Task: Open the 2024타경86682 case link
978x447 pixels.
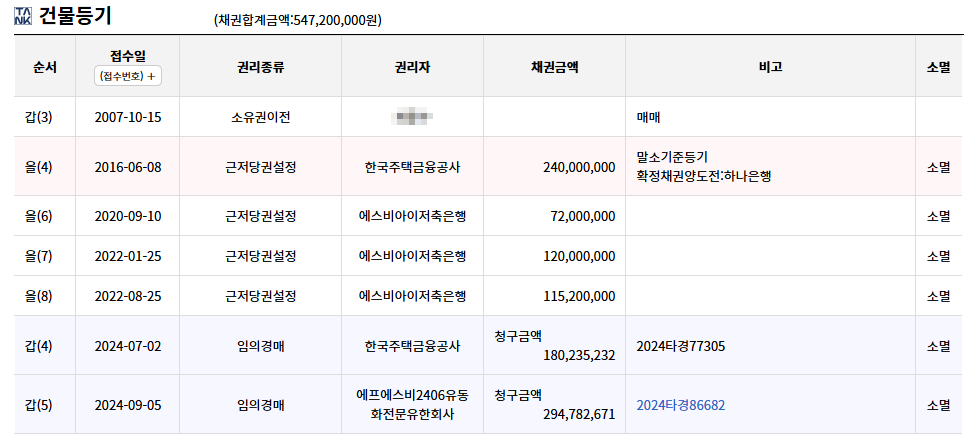Action: click(x=680, y=405)
